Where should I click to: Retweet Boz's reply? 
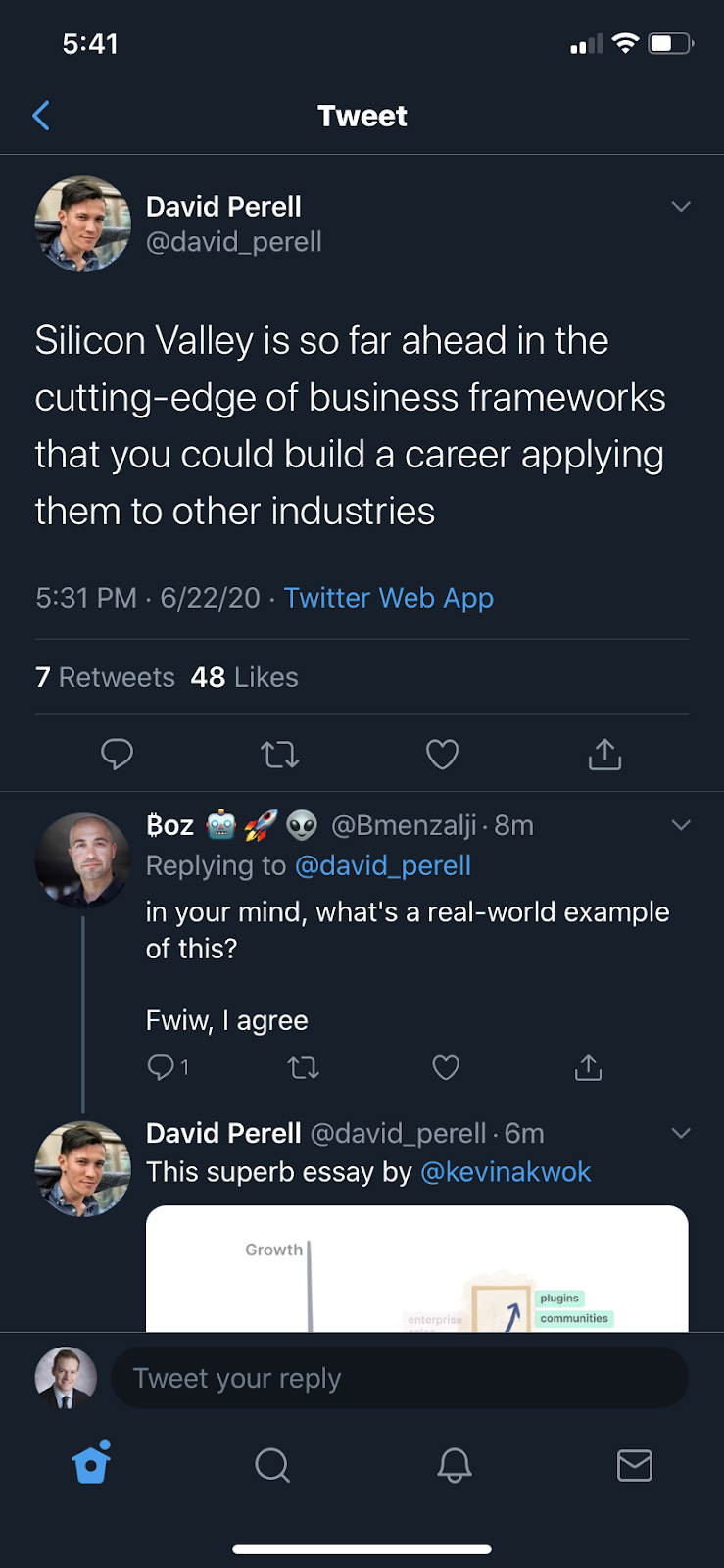(304, 1067)
